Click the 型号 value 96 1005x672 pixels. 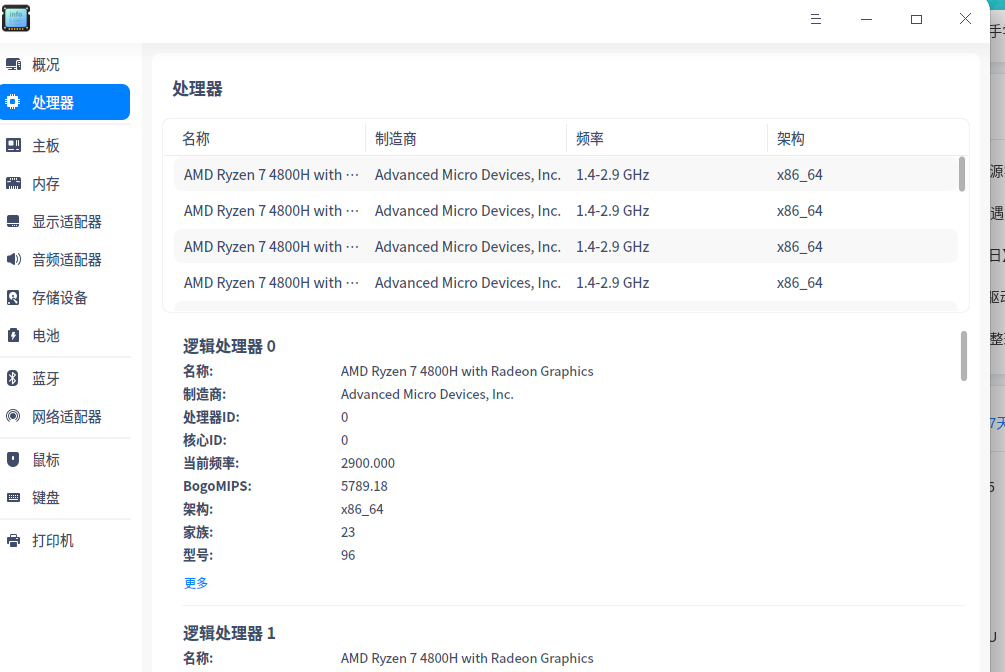pyautogui.click(x=348, y=555)
